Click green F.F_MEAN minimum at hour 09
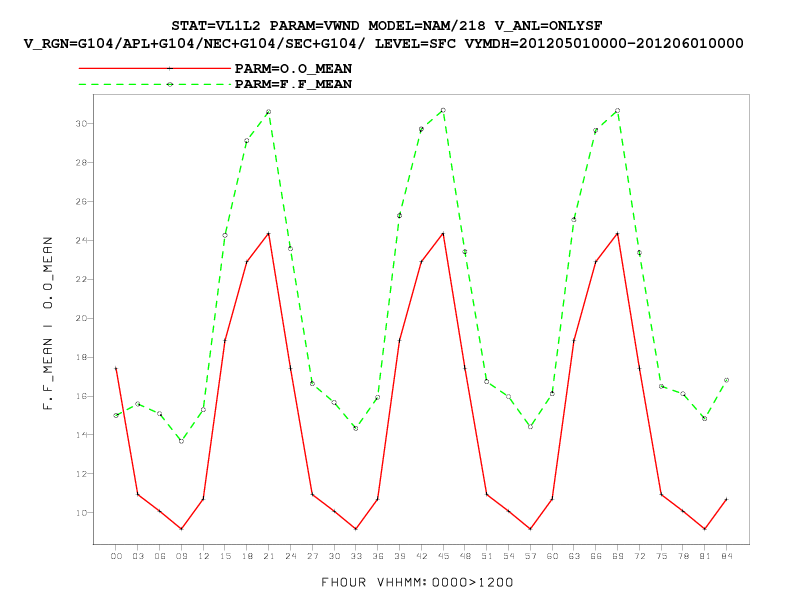 [181, 441]
